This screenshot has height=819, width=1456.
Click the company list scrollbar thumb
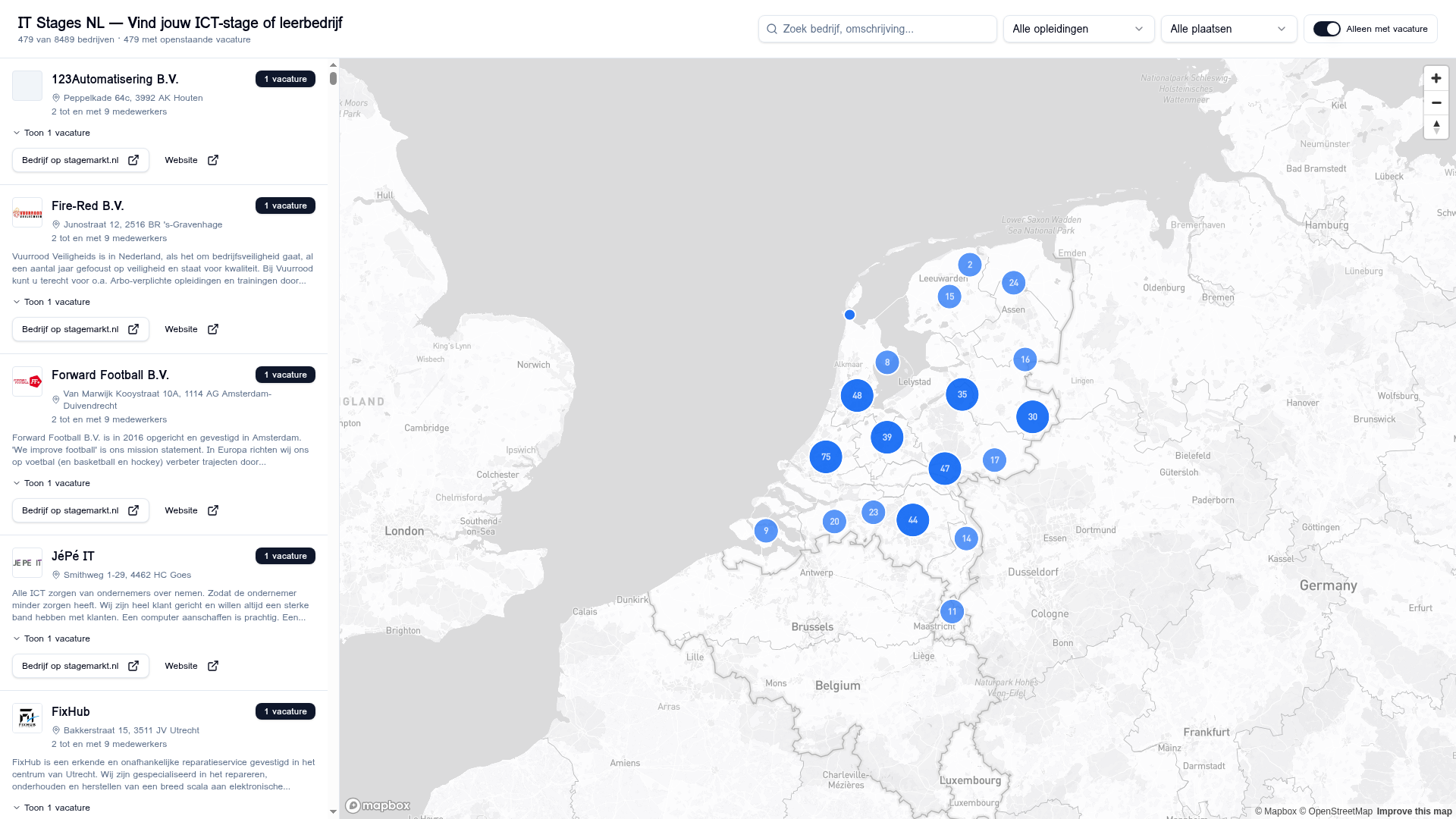[333, 78]
